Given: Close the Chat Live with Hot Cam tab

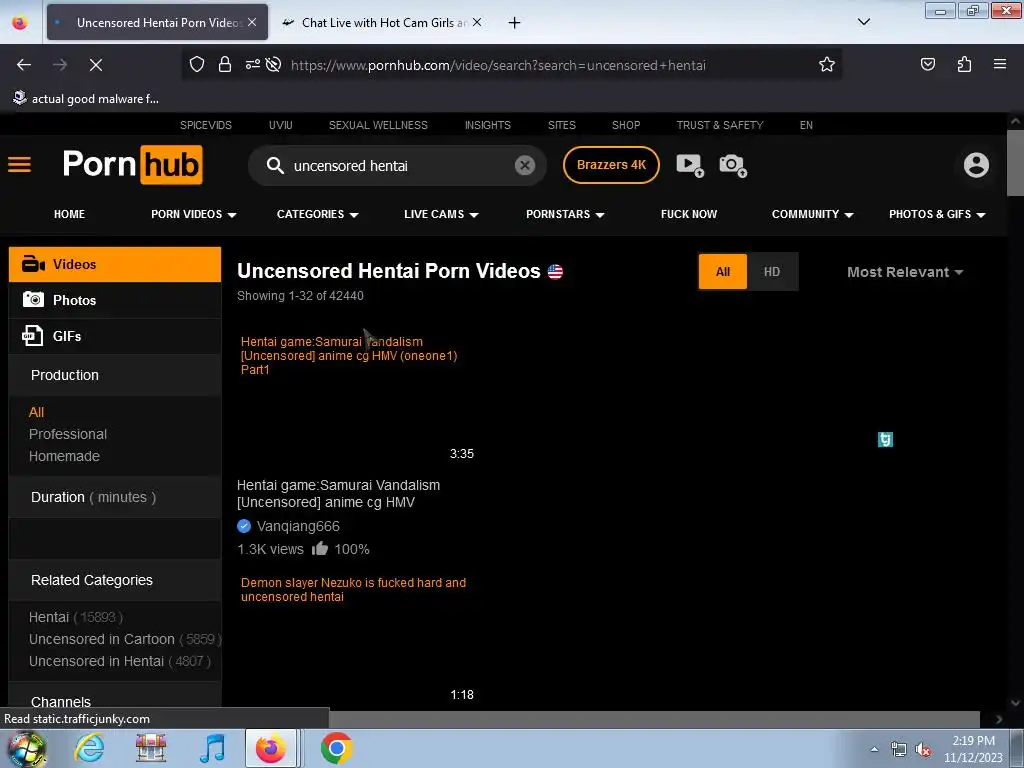Looking at the screenshot, I should (477, 22).
